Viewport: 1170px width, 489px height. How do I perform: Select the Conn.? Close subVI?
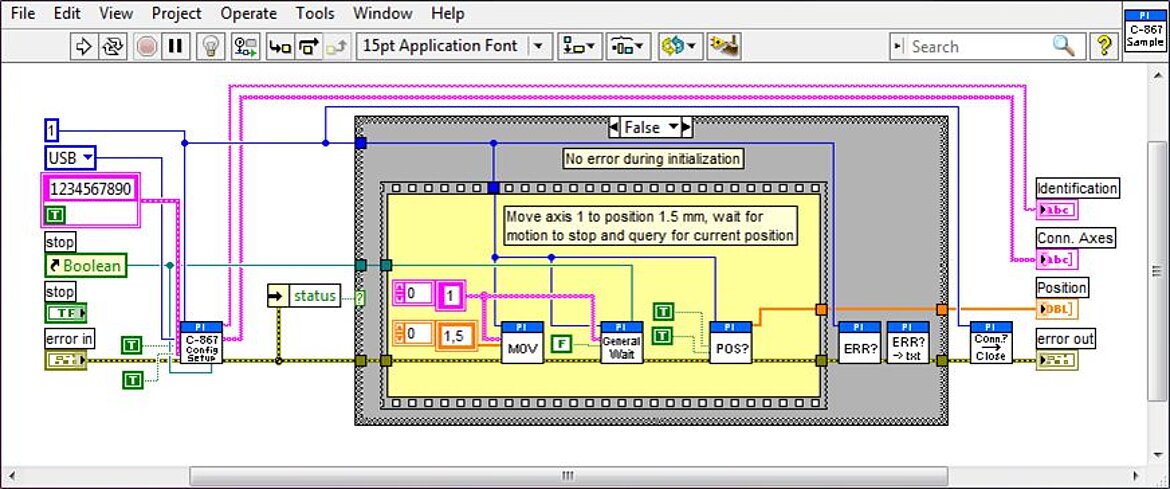click(x=991, y=343)
